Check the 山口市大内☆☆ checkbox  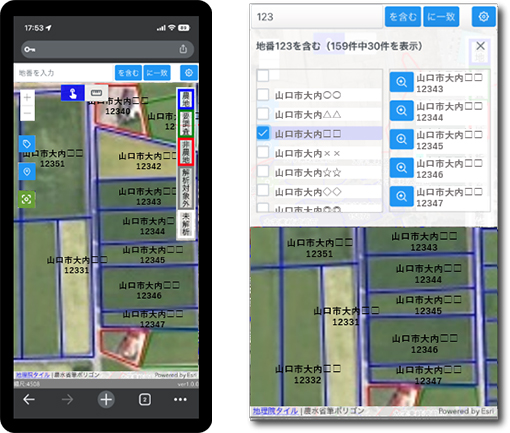click(x=263, y=172)
